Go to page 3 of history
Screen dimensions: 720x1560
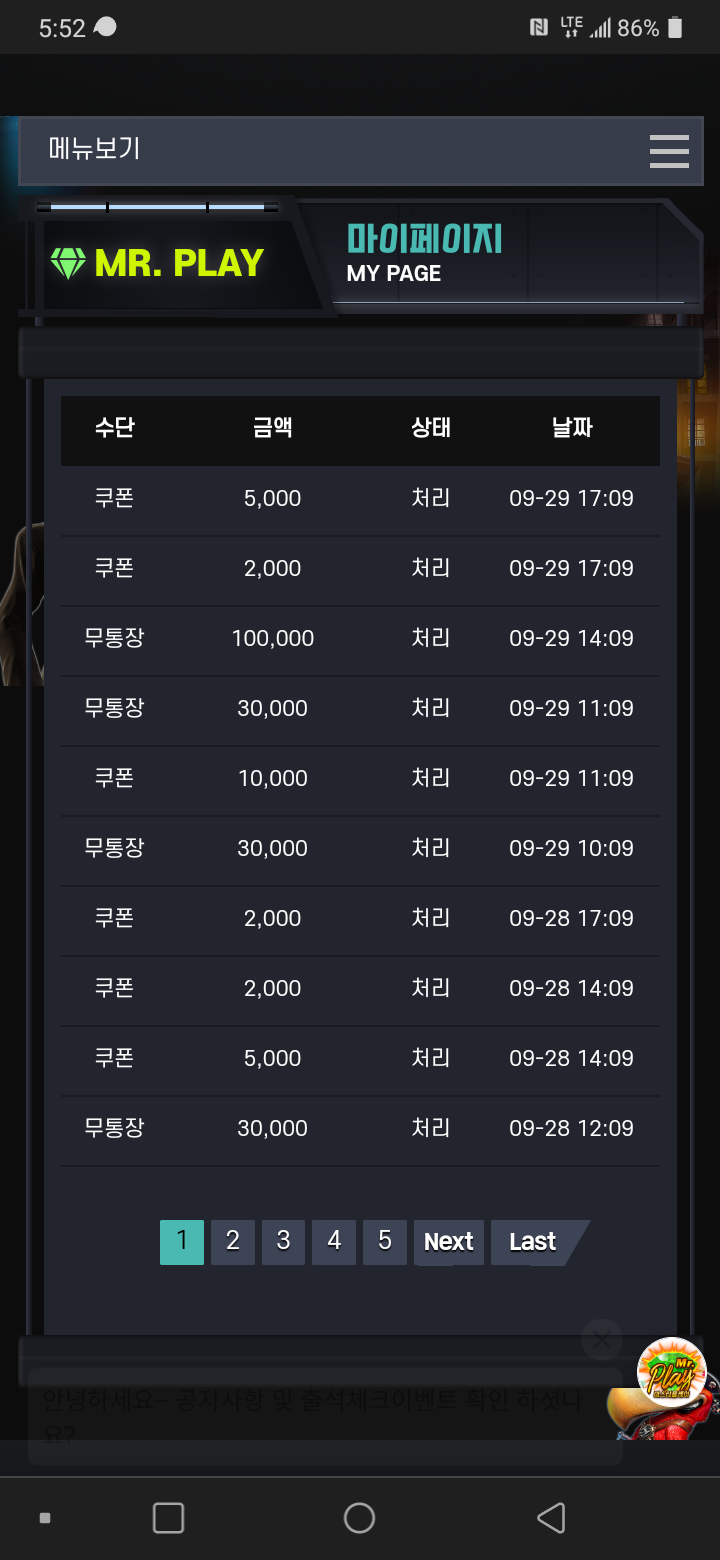click(x=284, y=1242)
